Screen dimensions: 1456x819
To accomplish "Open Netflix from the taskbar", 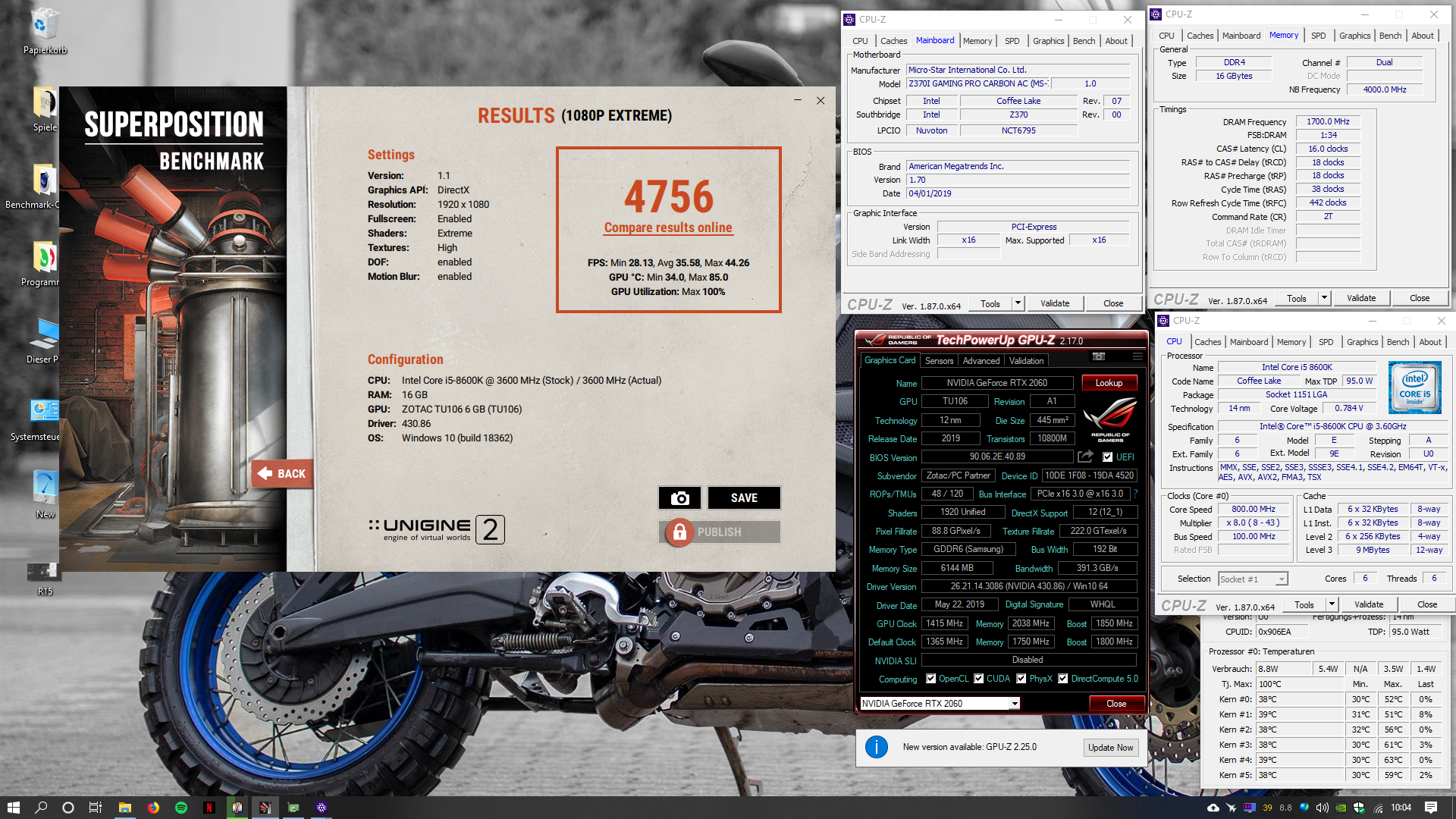I will coord(209,808).
